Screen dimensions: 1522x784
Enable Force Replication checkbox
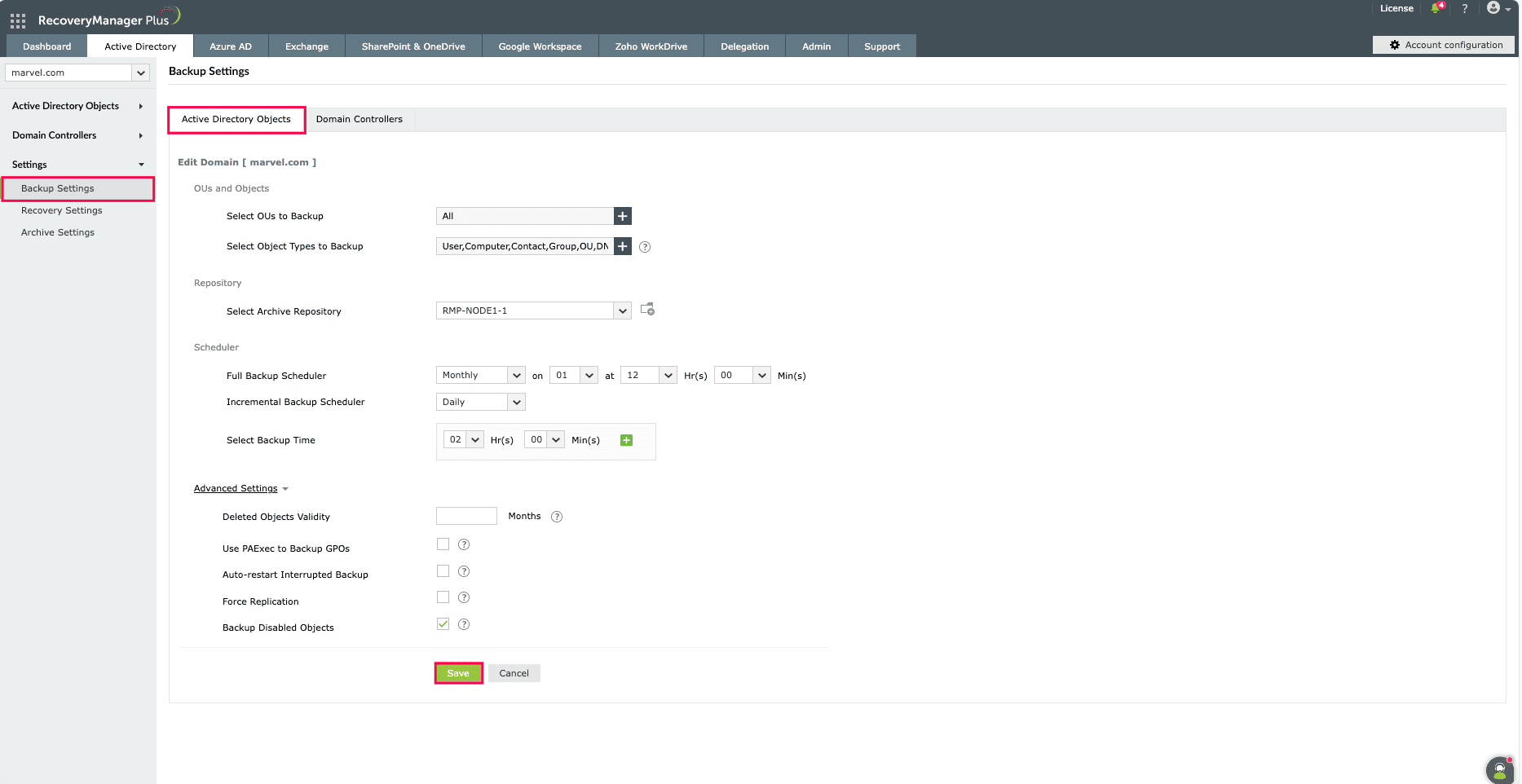coord(443,597)
